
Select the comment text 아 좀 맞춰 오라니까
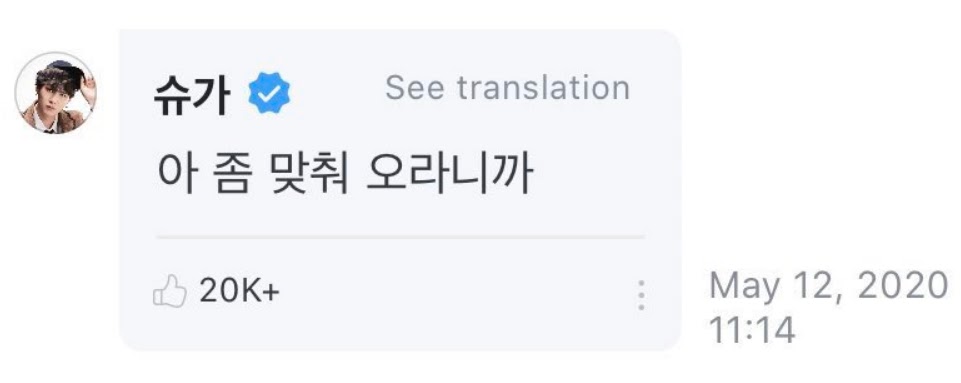tap(346, 175)
